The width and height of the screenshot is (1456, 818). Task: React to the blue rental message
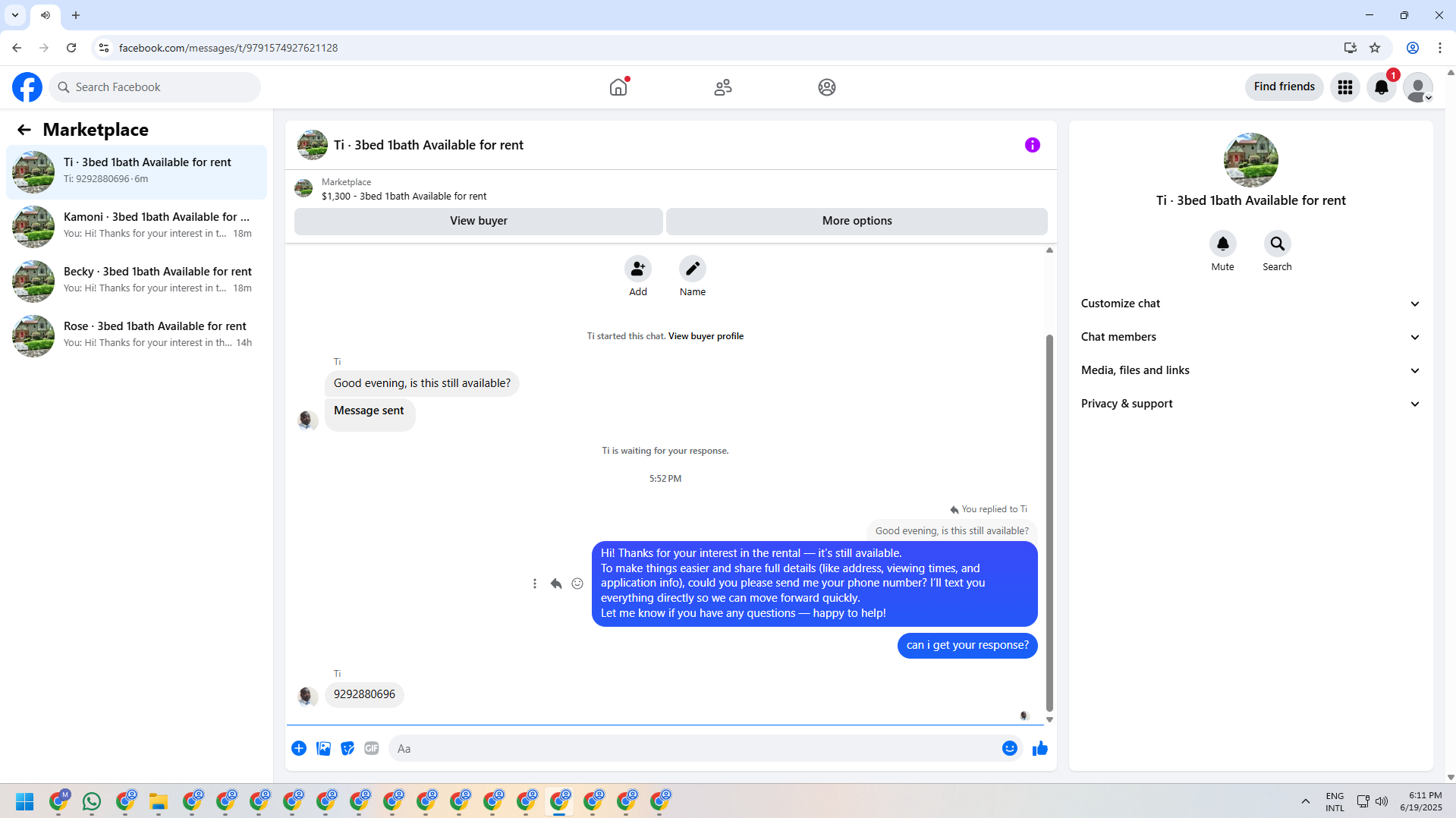[x=577, y=584]
